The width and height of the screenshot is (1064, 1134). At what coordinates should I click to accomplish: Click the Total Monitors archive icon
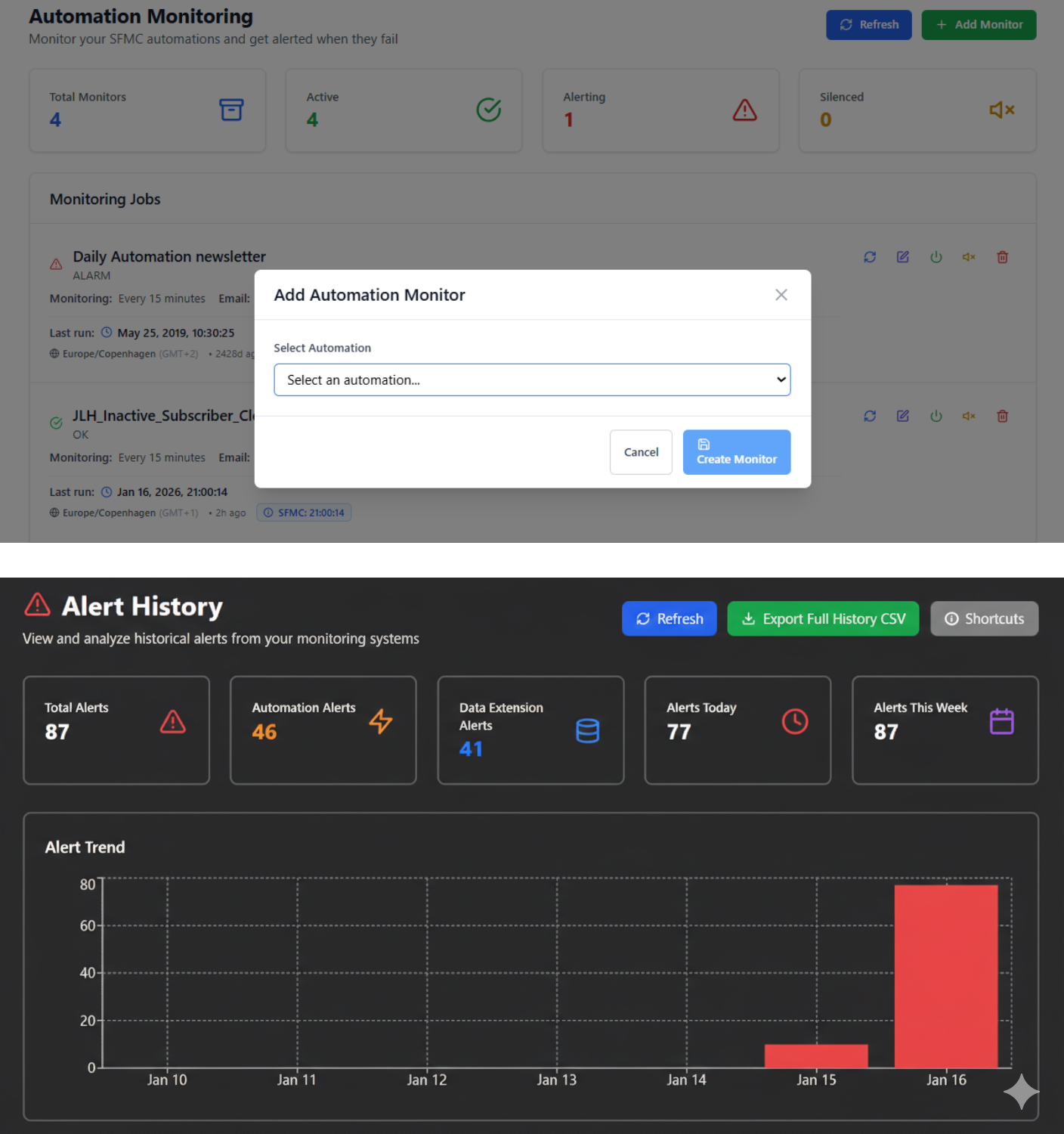coord(231,110)
